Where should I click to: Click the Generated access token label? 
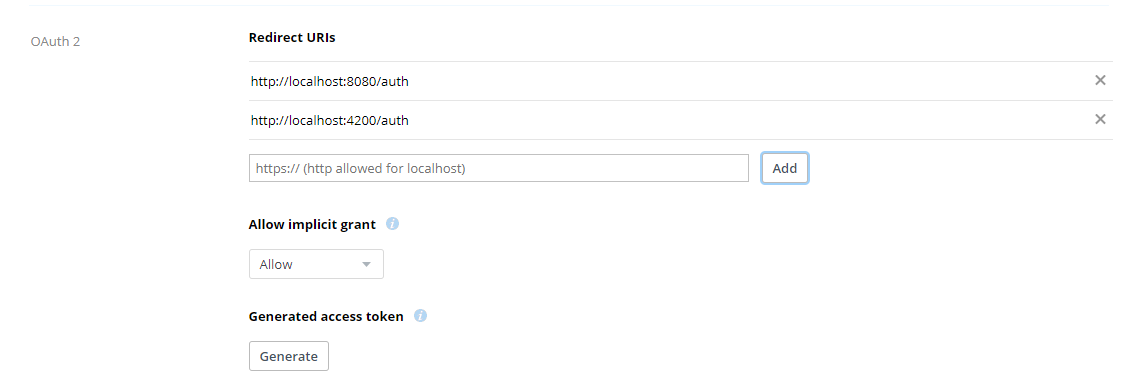326,317
